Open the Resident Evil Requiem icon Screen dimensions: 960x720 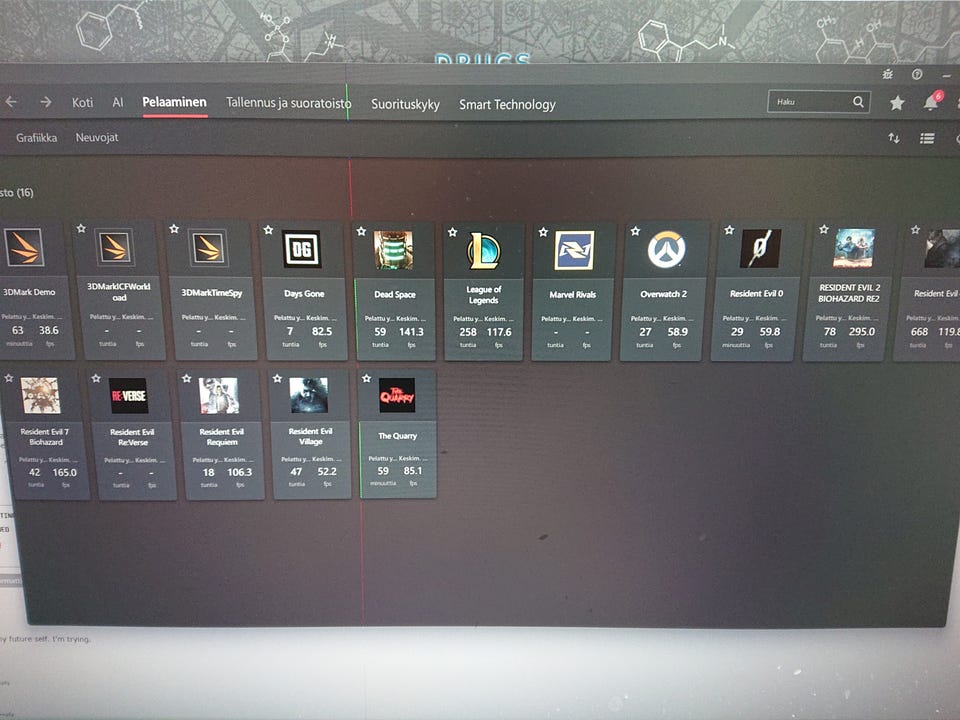click(219, 396)
